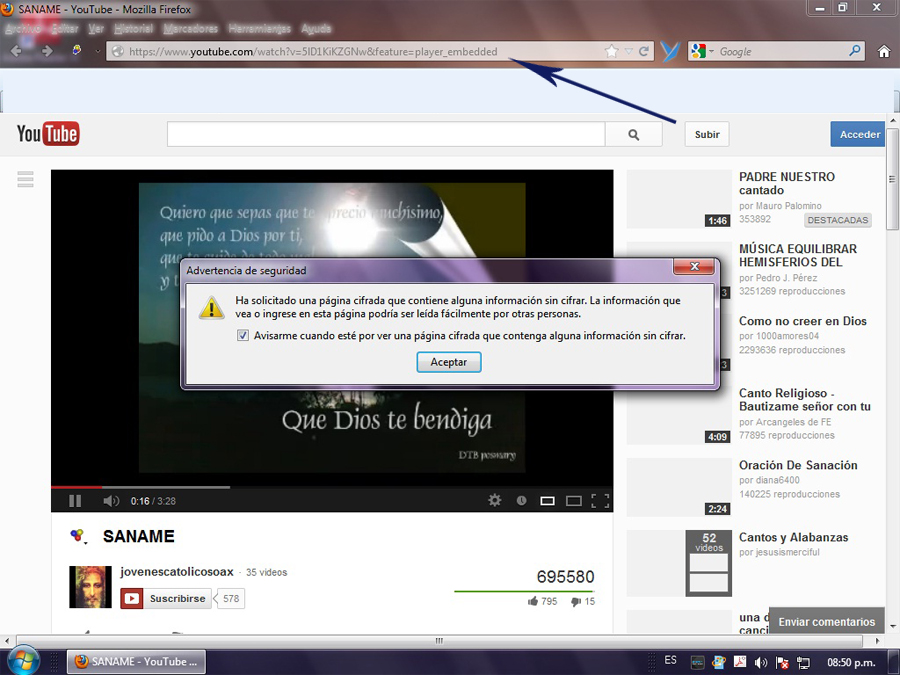Click the ES language indicator

tap(670, 660)
